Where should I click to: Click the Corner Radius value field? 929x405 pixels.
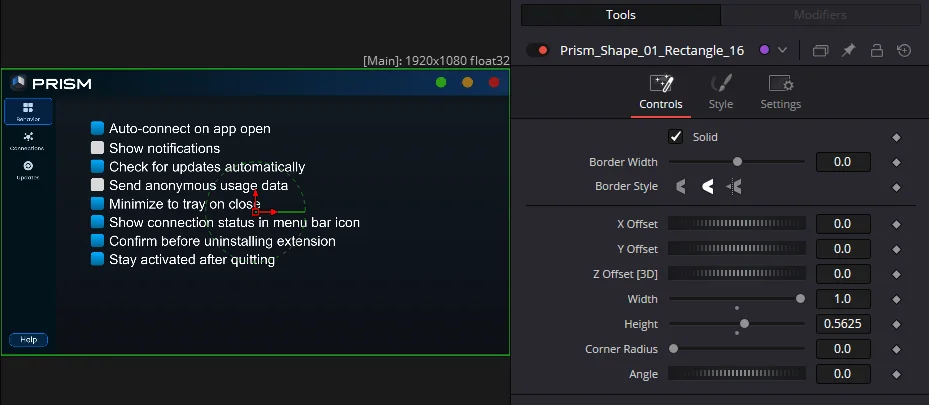843,349
